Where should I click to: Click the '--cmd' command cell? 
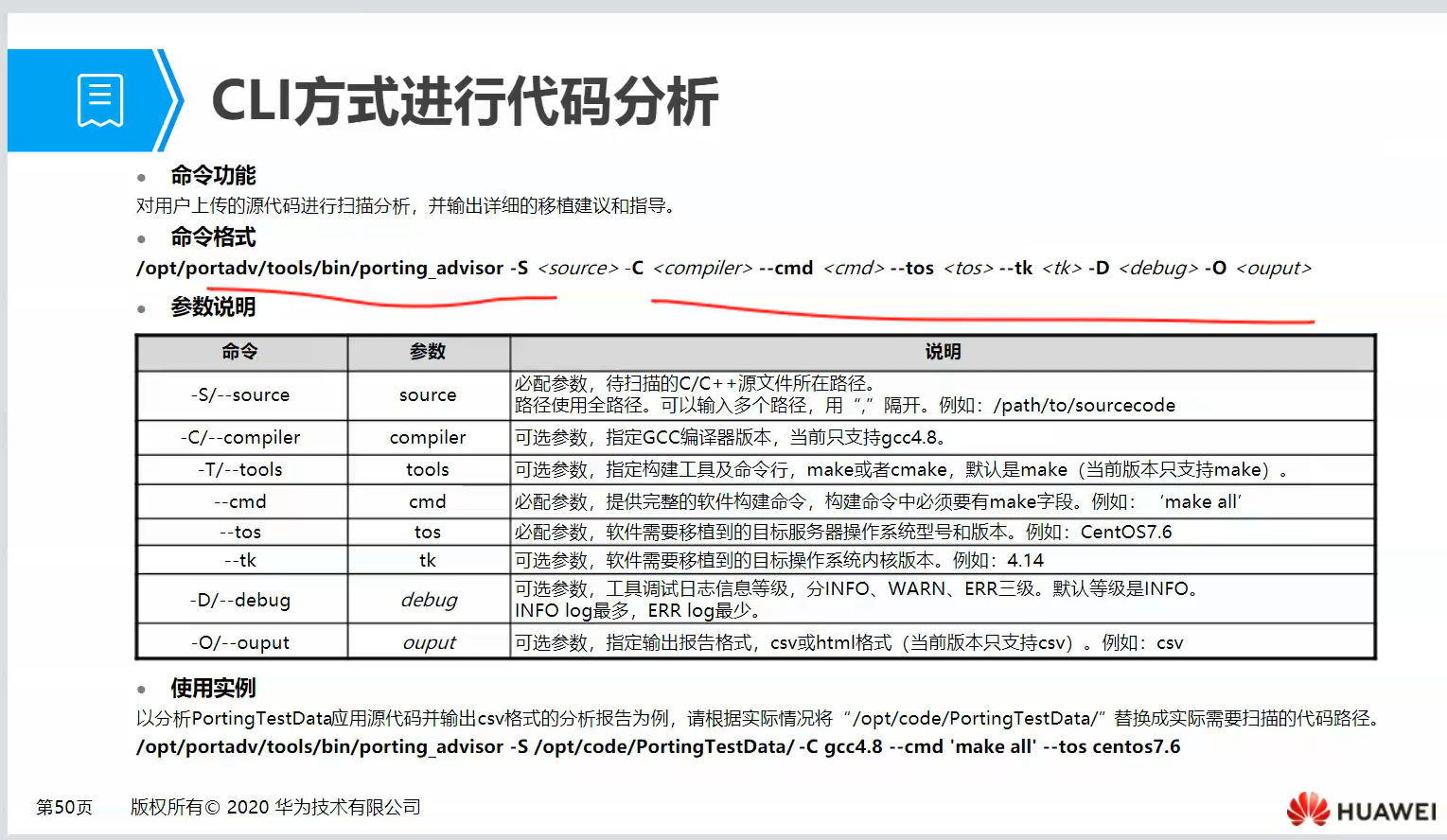240,502
